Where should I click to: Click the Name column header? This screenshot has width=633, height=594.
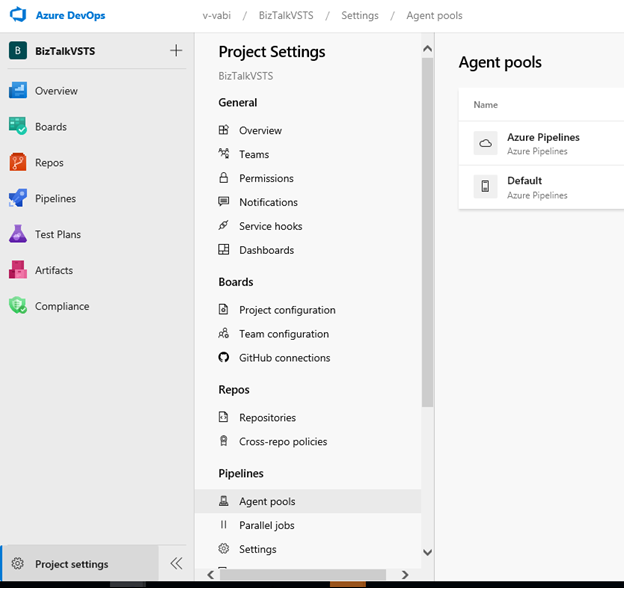pyautogui.click(x=486, y=105)
